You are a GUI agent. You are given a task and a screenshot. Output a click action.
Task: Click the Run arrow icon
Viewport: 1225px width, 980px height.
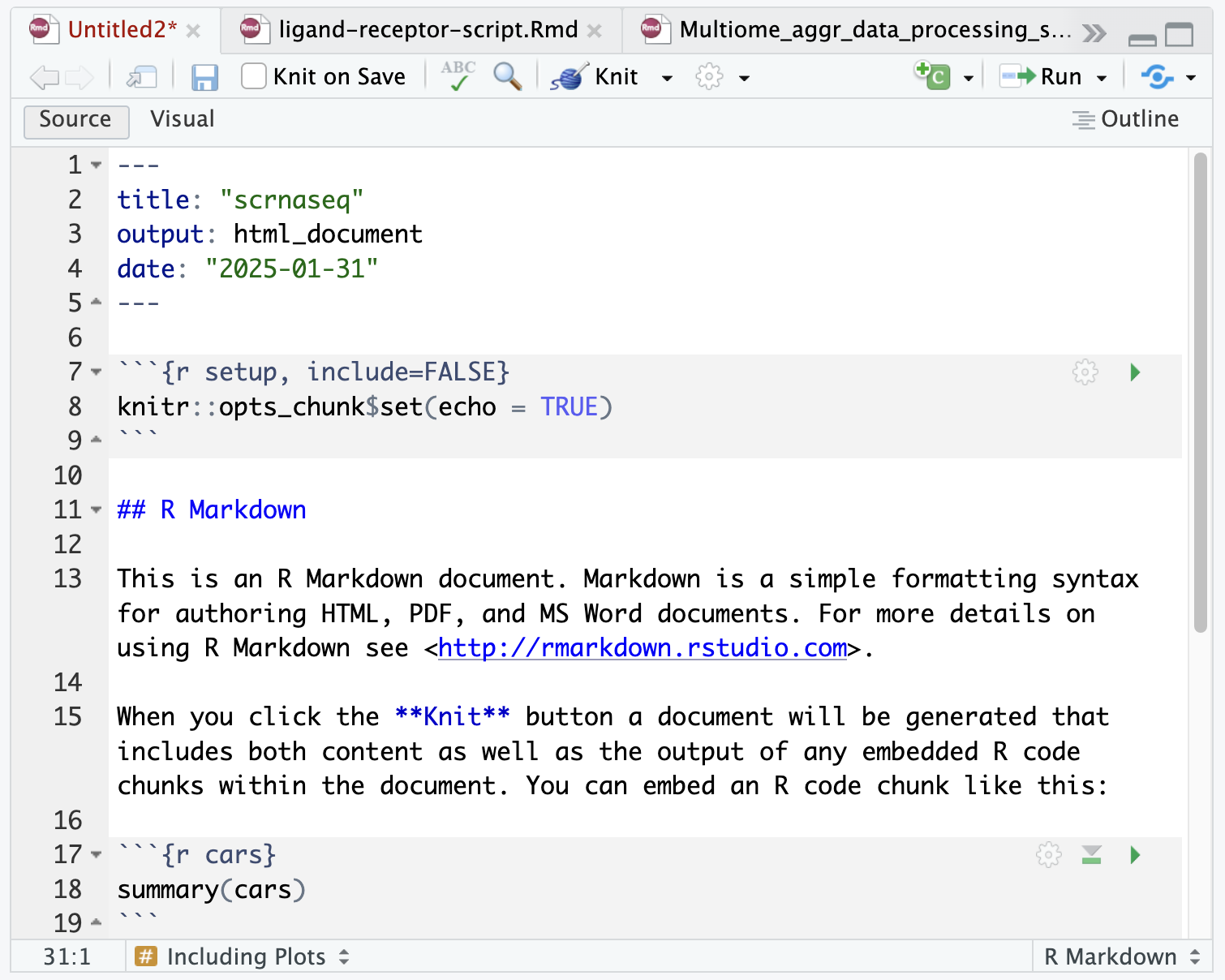pos(1018,77)
